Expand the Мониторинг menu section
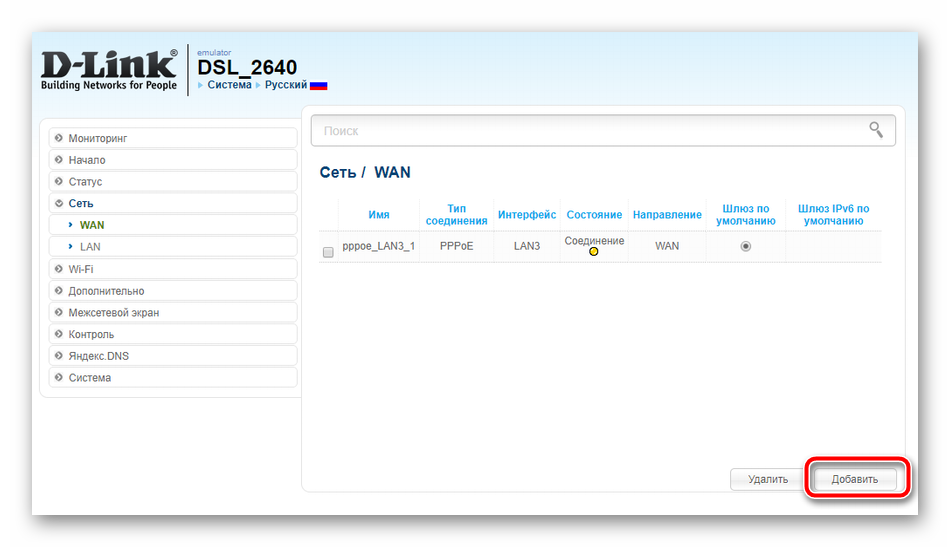 [173, 138]
